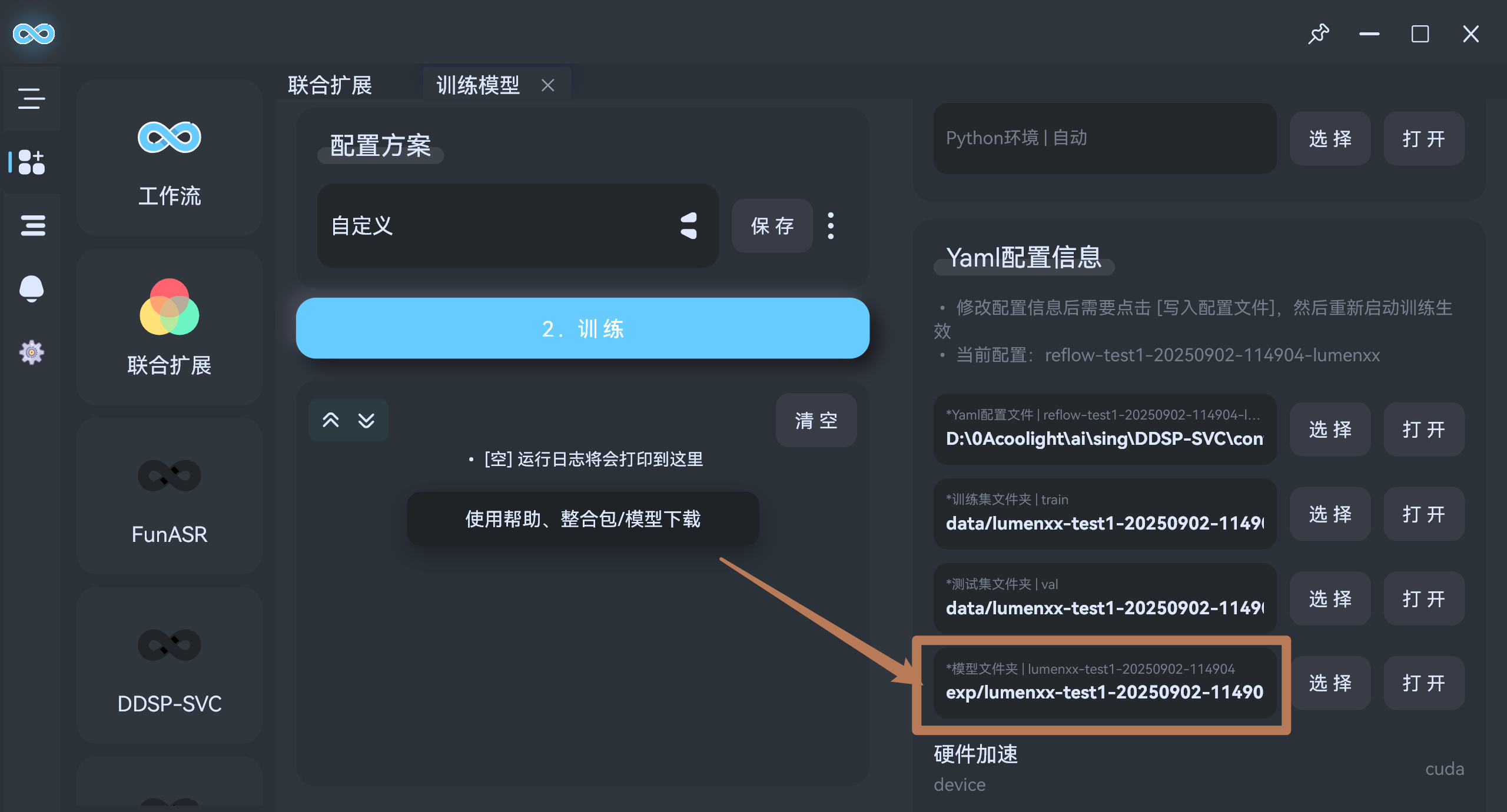1507x812 pixels.
Task: Open notifications bell icon
Action: [32, 289]
